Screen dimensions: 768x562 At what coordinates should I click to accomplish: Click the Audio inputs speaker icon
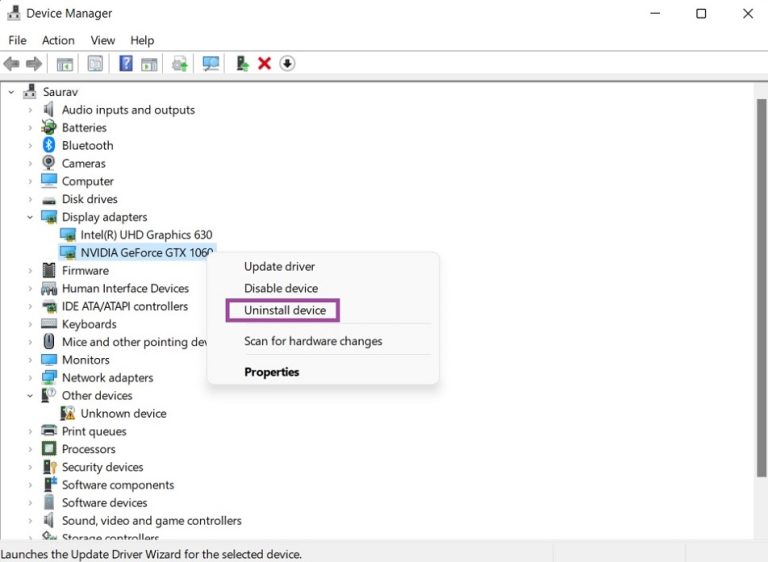(x=48, y=109)
